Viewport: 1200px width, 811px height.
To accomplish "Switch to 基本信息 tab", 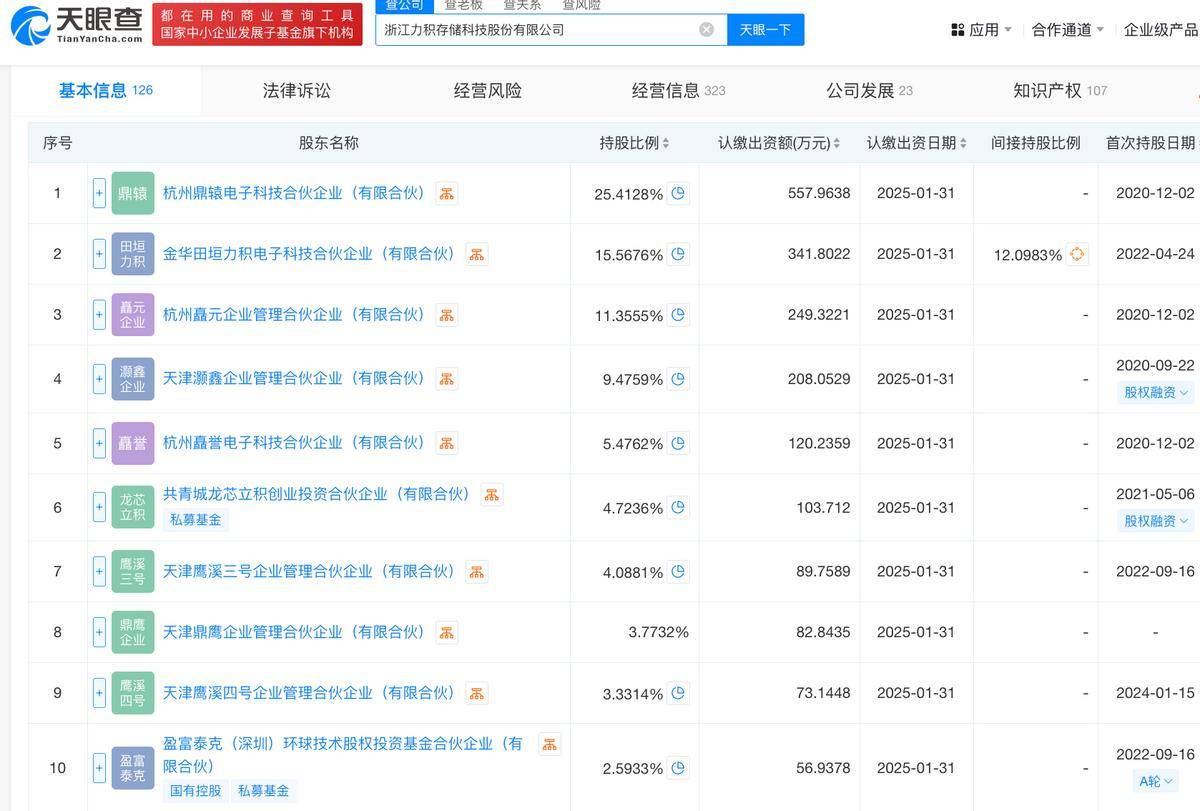I will pos(105,91).
